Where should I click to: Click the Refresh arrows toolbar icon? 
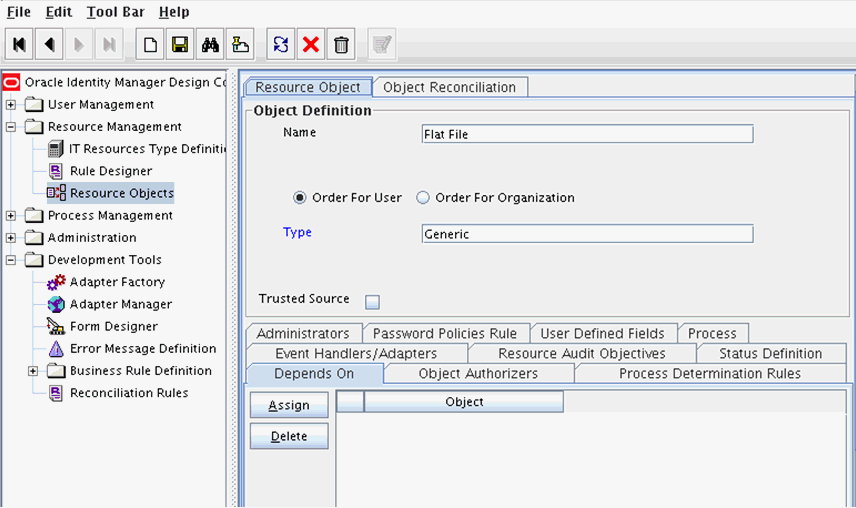281,45
